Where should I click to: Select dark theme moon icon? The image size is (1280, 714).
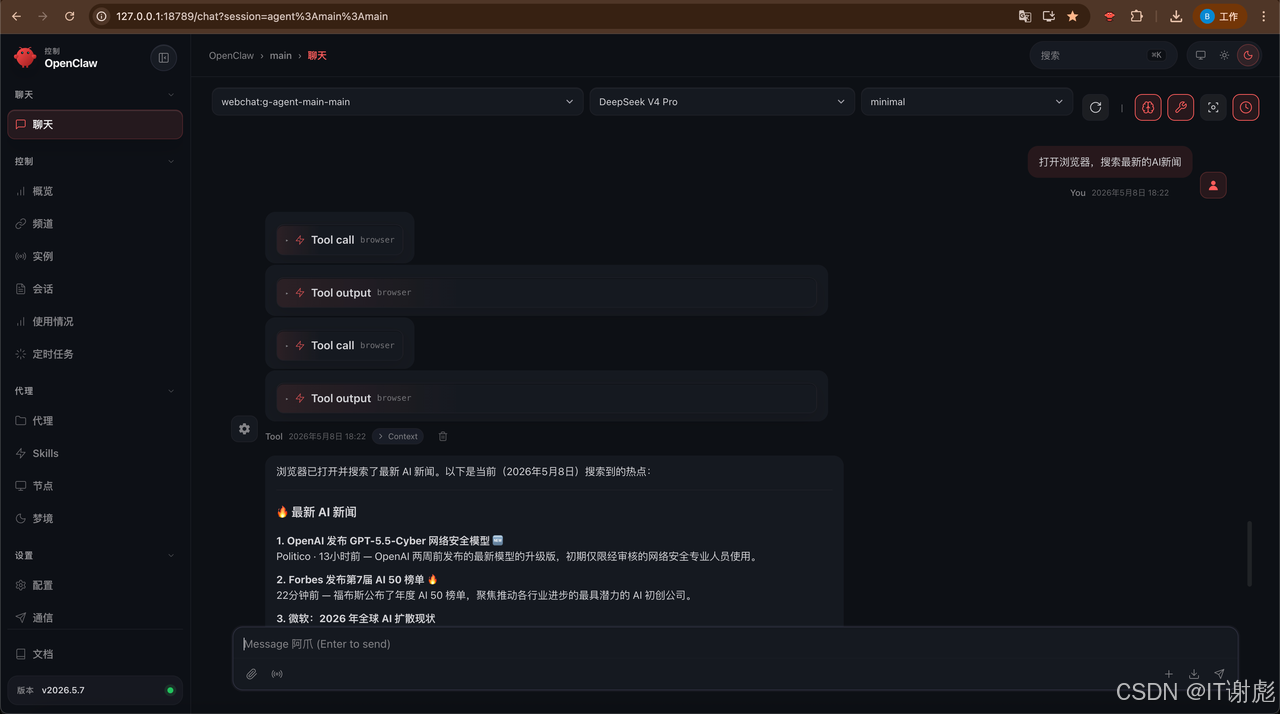[x=1248, y=56]
